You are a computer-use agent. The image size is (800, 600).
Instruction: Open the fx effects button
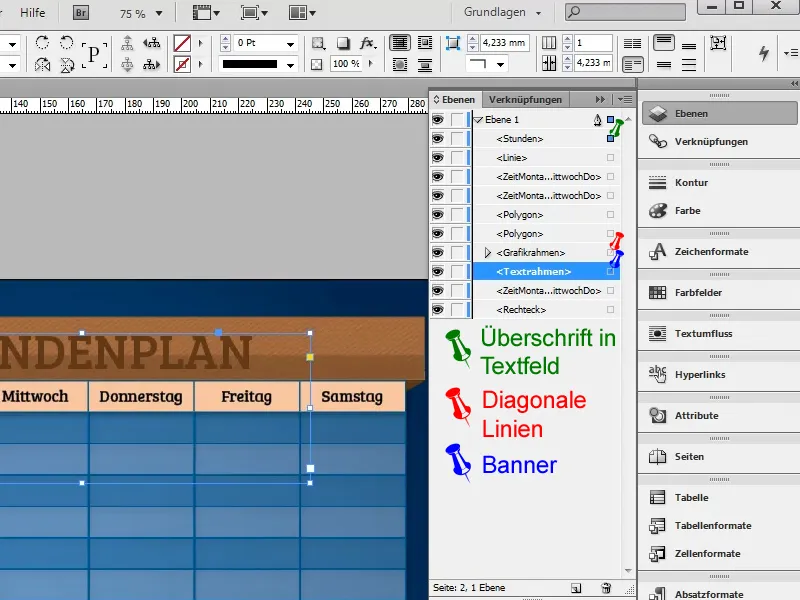click(368, 43)
